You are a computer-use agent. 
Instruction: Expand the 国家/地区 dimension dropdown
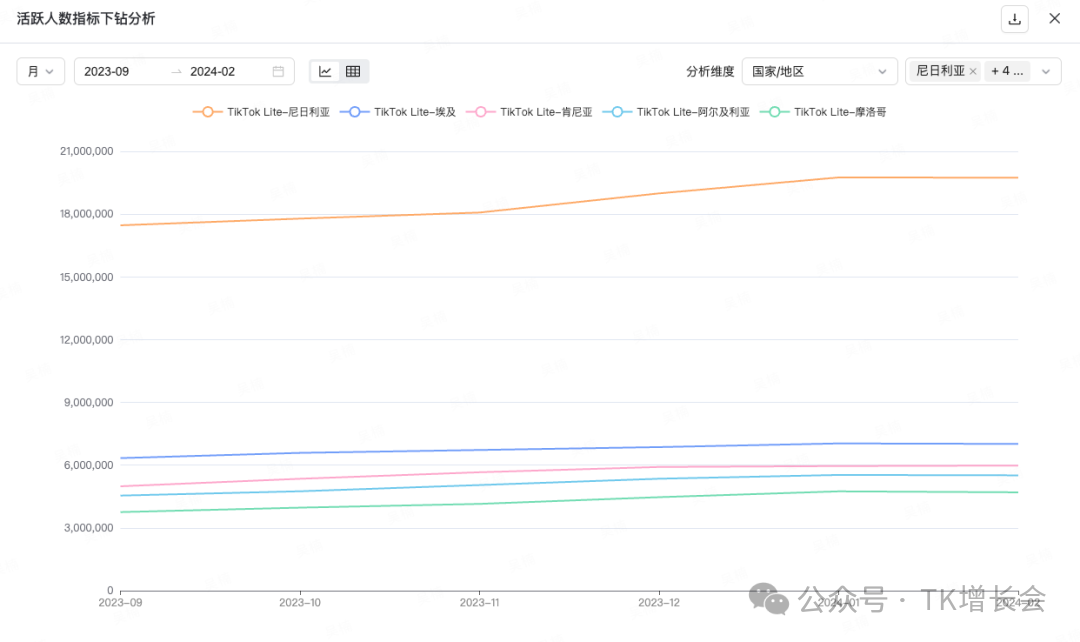819,71
